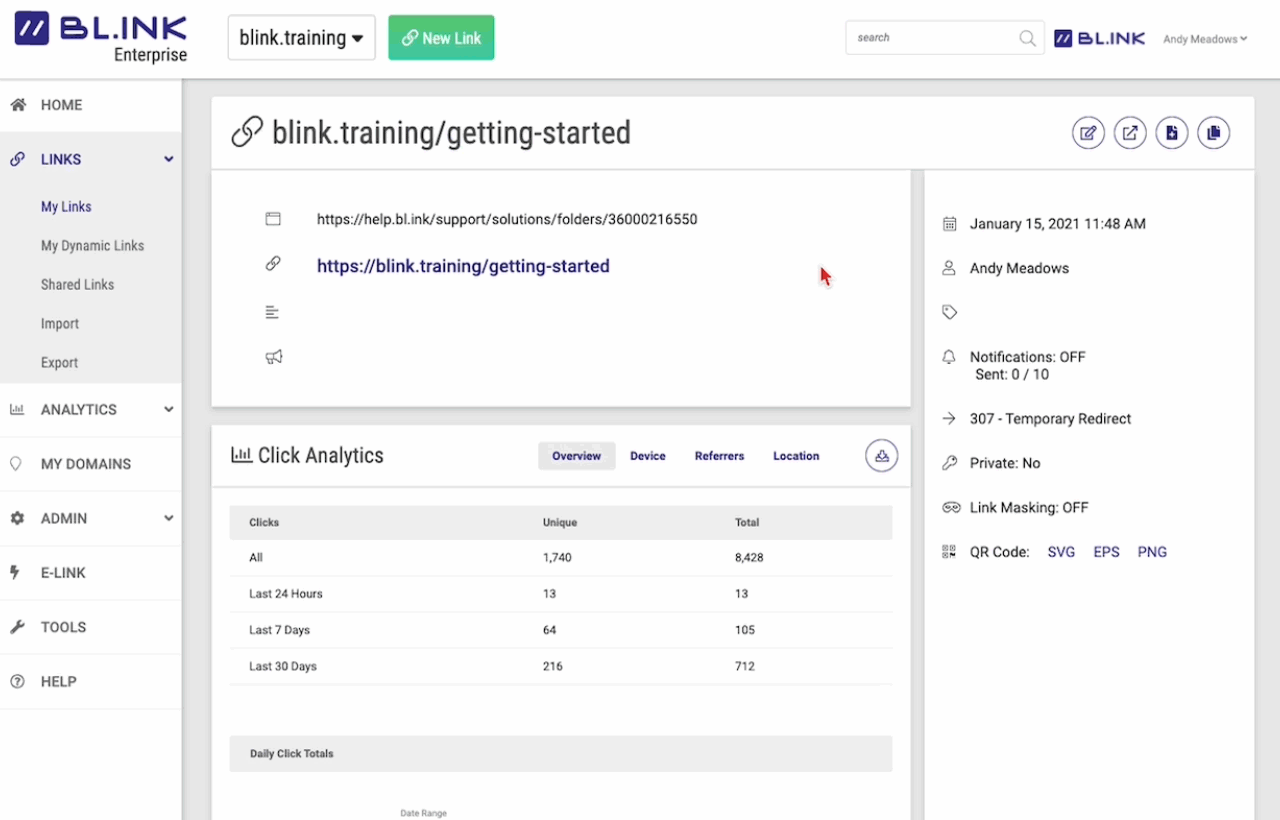Open the Andy Meadows user menu

click(1205, 39)
